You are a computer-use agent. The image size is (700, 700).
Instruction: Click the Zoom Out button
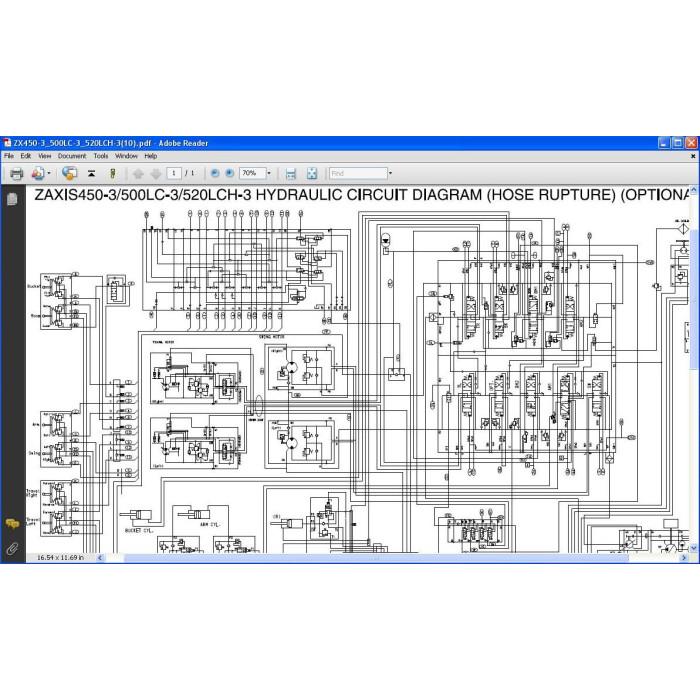point(215,173)
